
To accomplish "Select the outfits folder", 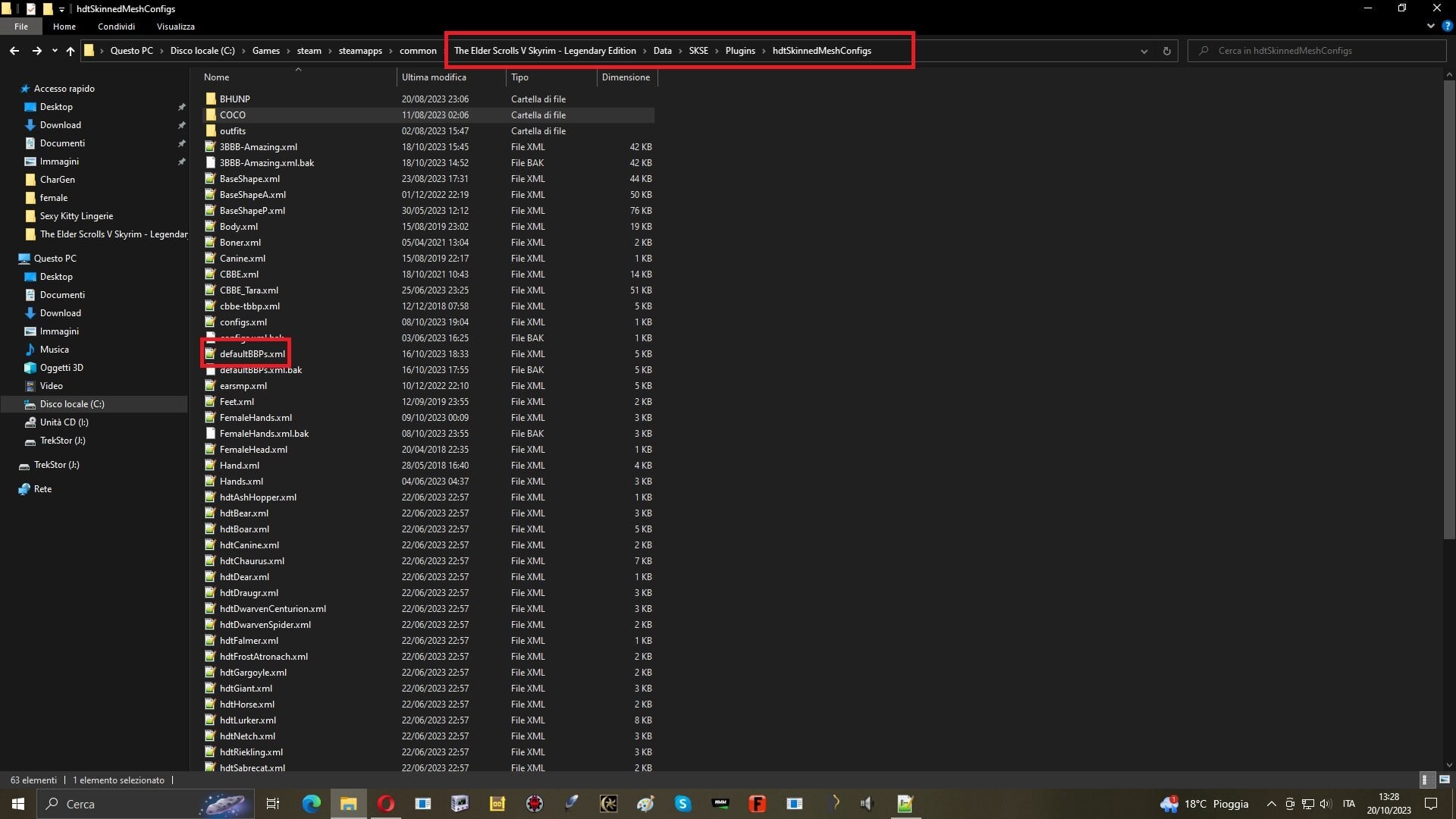I will 232,131.
